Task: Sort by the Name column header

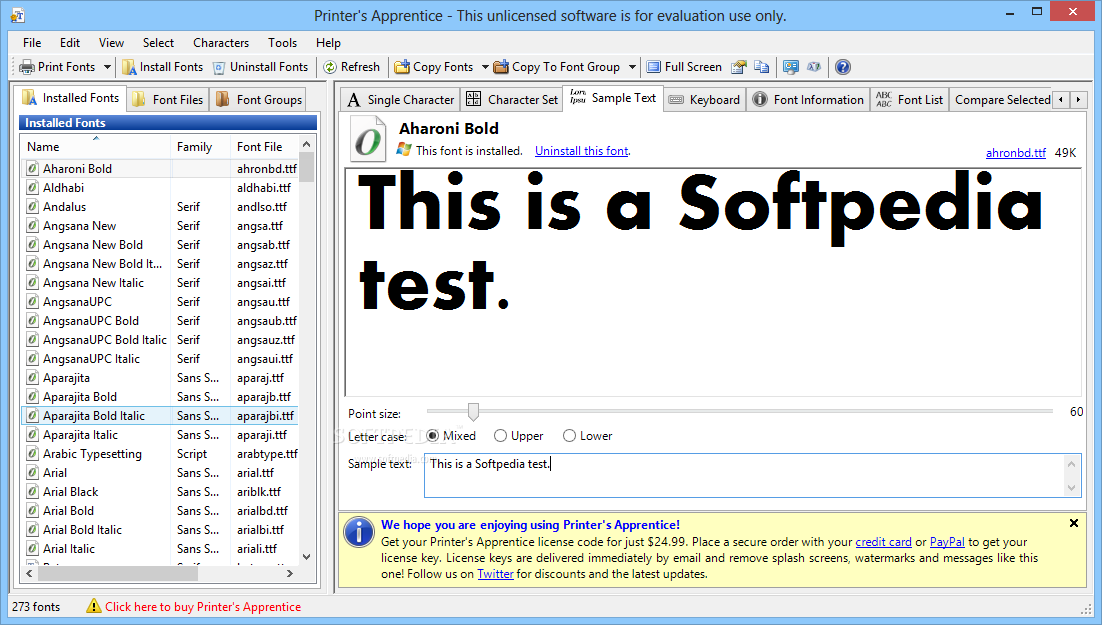Action: (x=95, y=146)
